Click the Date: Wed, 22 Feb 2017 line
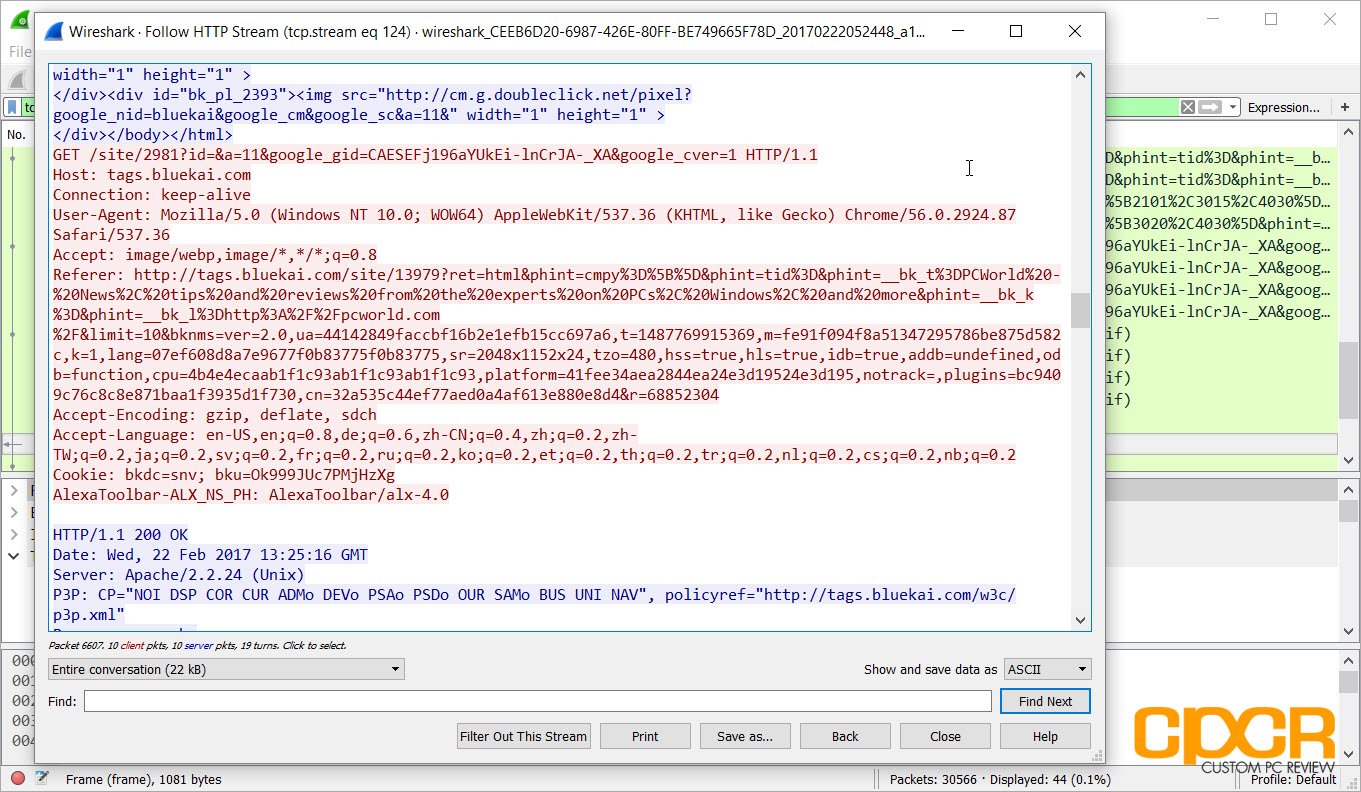Screen dimensions: 1361x792 210,554
